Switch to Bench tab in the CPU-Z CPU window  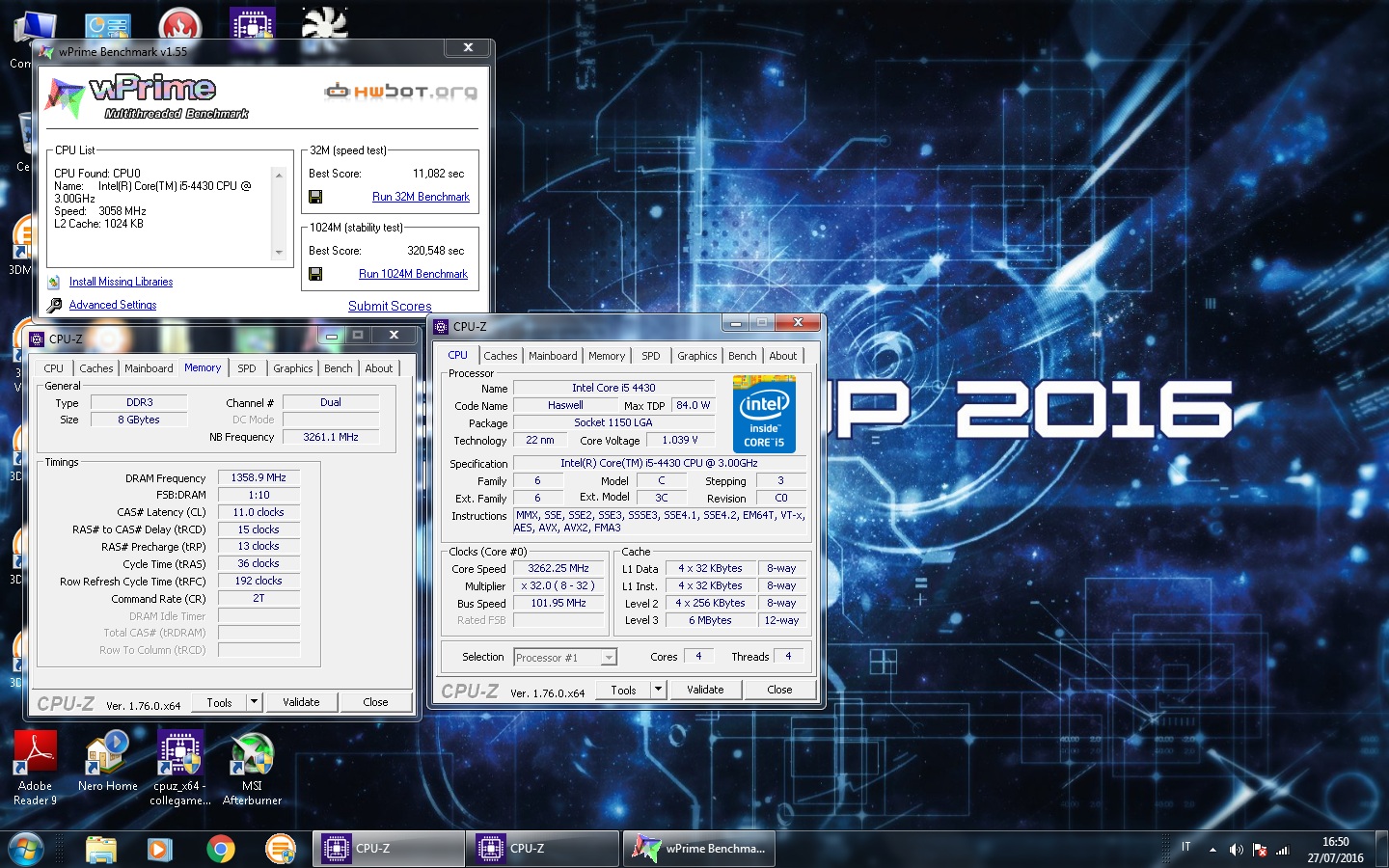743,356
